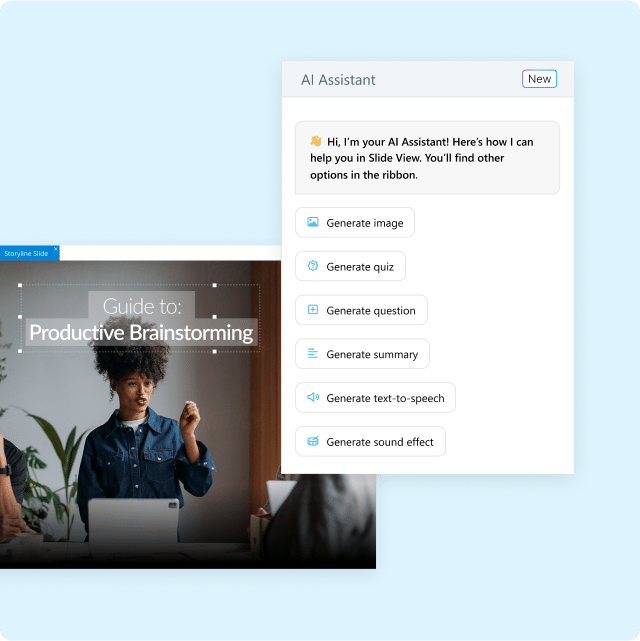
Task: Click the laptop in the slide image
Action: tap(134, 520)
